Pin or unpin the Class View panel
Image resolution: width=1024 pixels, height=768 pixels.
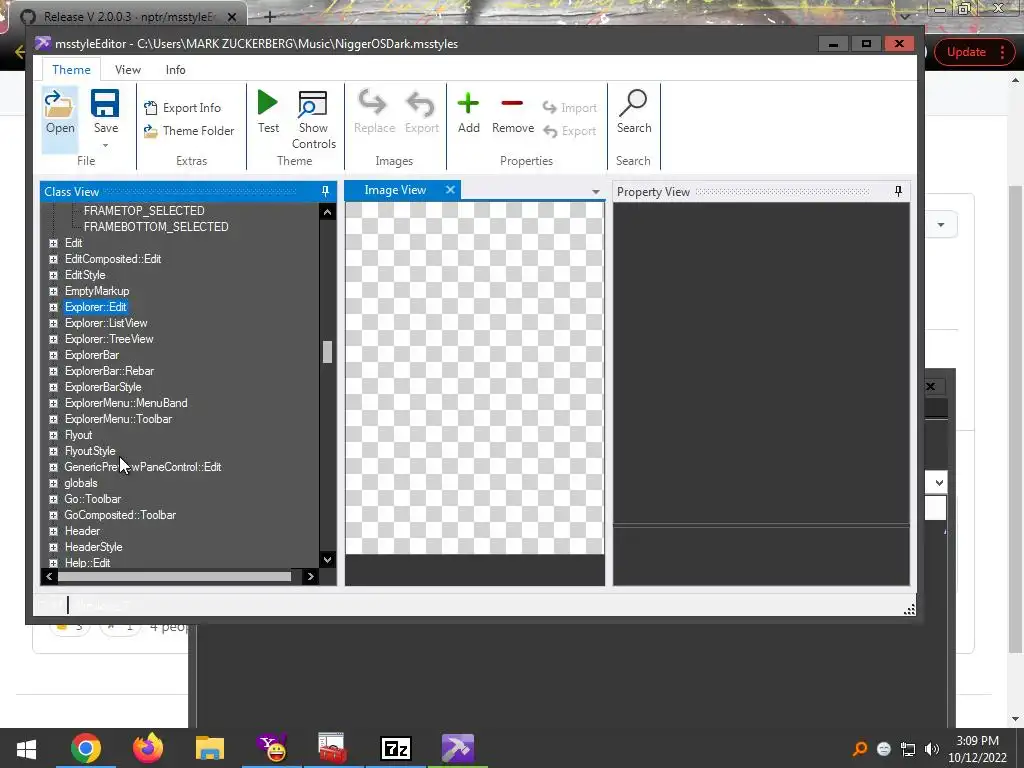coord(325,191)
